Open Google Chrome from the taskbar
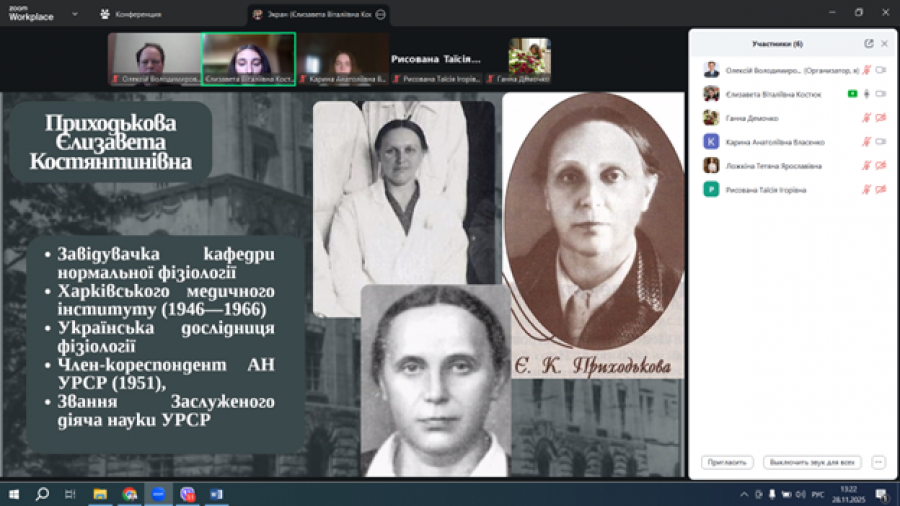Image resolution: width=900 pixels, height=506 pixels. click(x=130, y=494)
